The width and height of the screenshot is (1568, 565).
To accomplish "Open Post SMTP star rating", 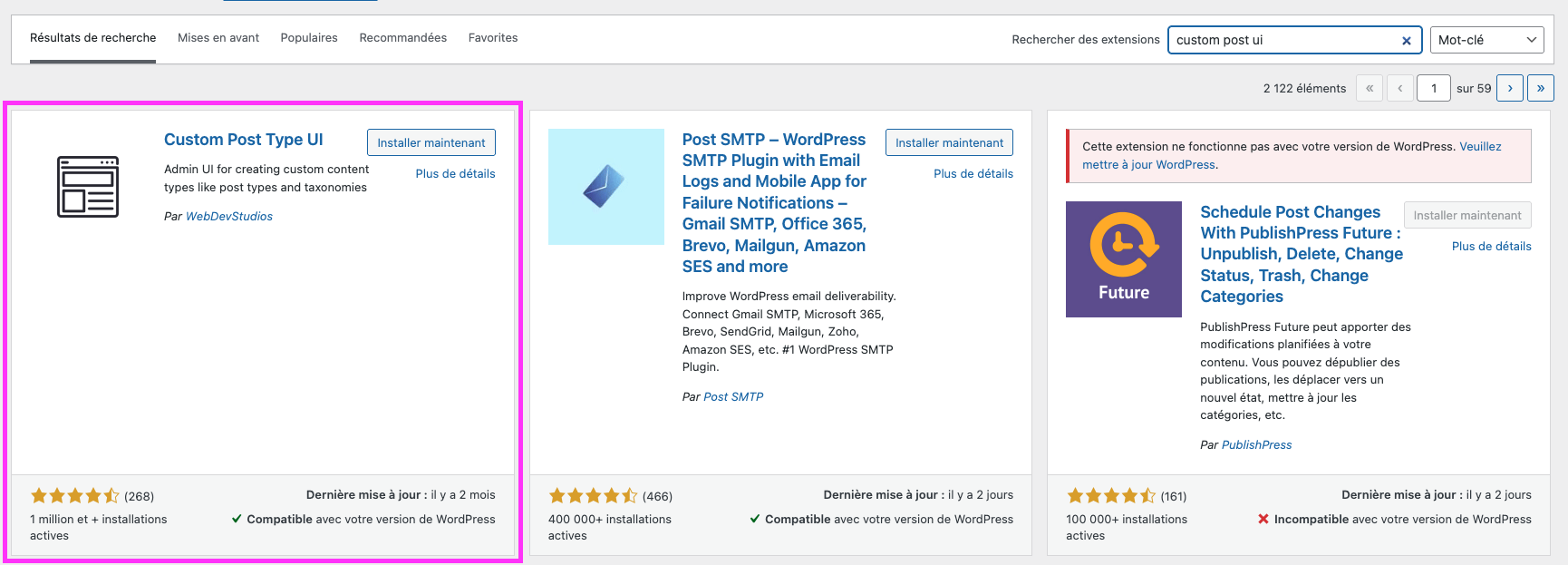I will pos(594,496).
